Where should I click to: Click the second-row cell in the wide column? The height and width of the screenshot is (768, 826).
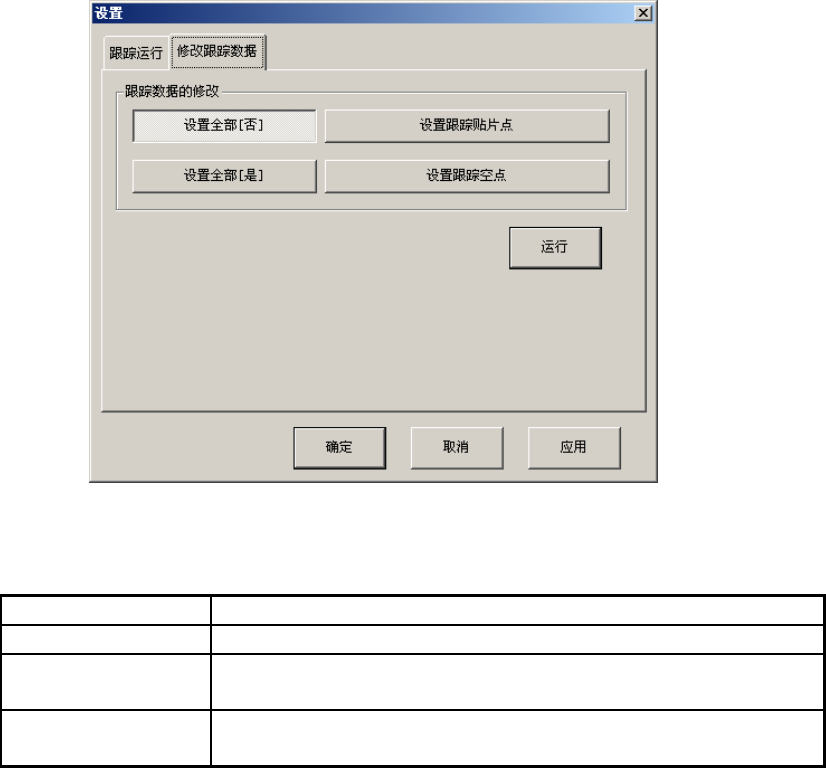(x=517, y=639)
